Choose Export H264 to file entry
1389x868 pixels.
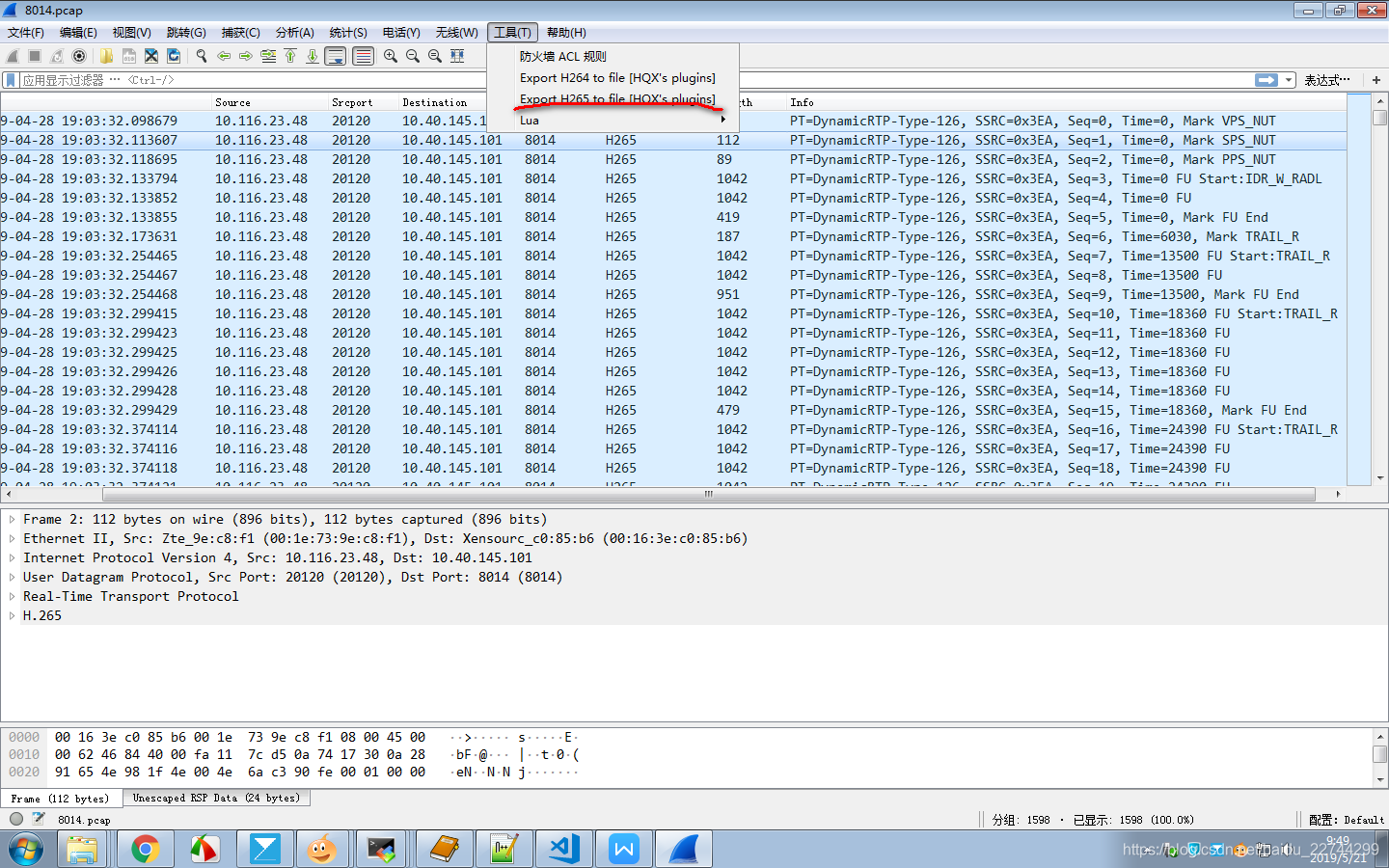point(613,78)
